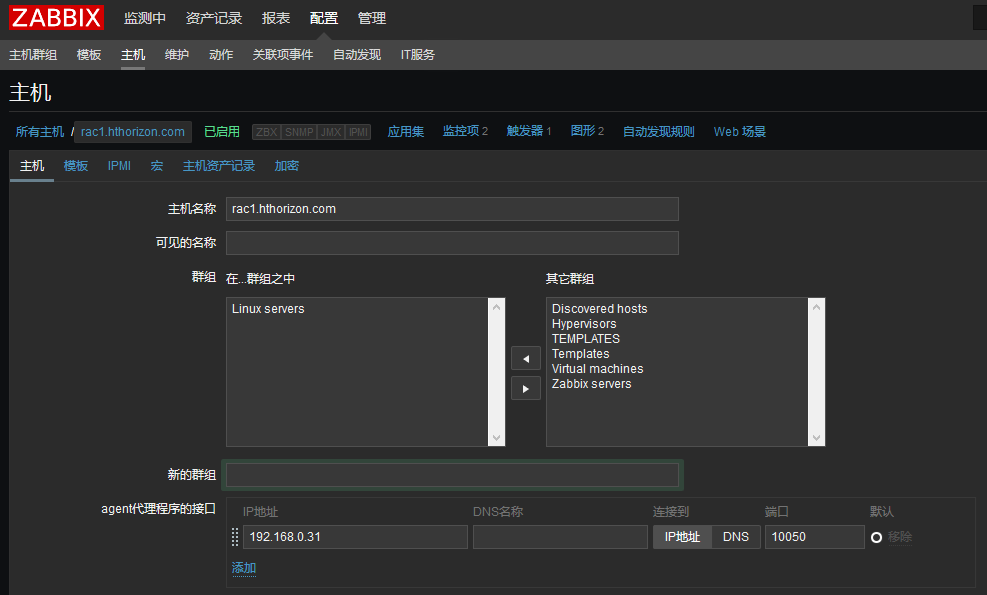Open the 监控项 link
This screenshot has width=987, height=595.
click(461, 131)
